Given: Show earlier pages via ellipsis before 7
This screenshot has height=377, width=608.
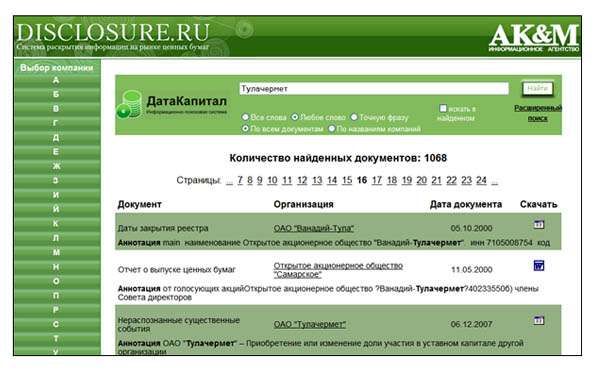Looking at the screenshot, I should (x=230, y=182).
